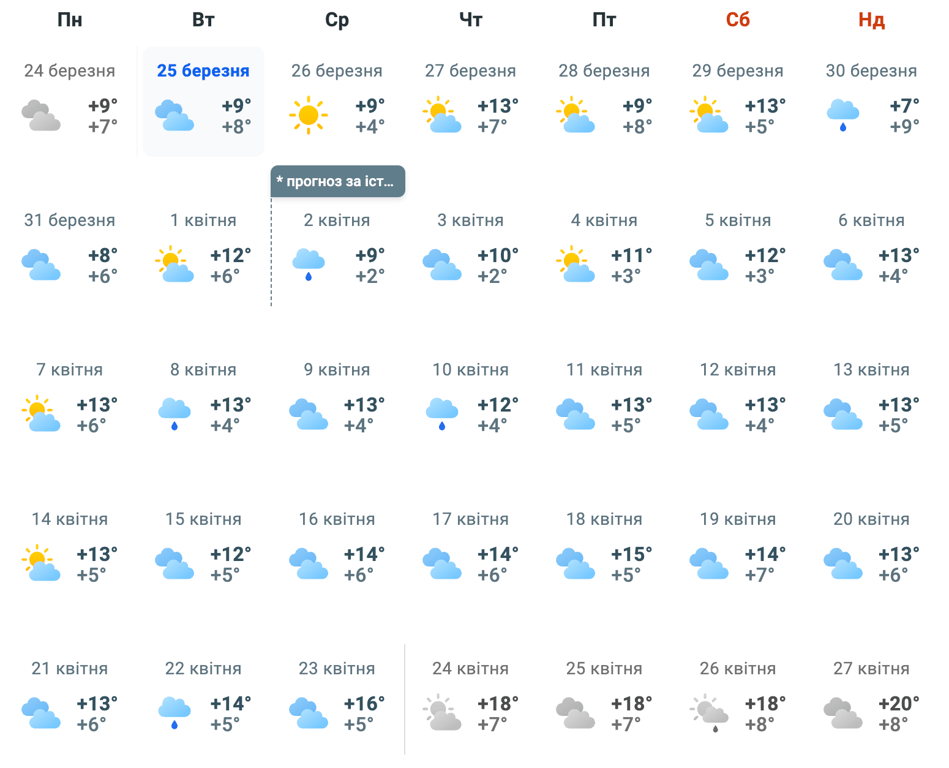Click the partly sunny icon for 1 квітня

point(175,265)
